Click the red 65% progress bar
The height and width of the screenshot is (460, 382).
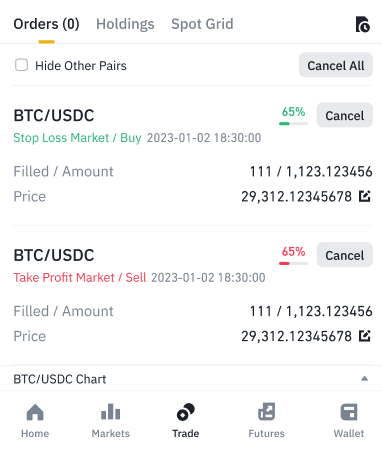293,263
